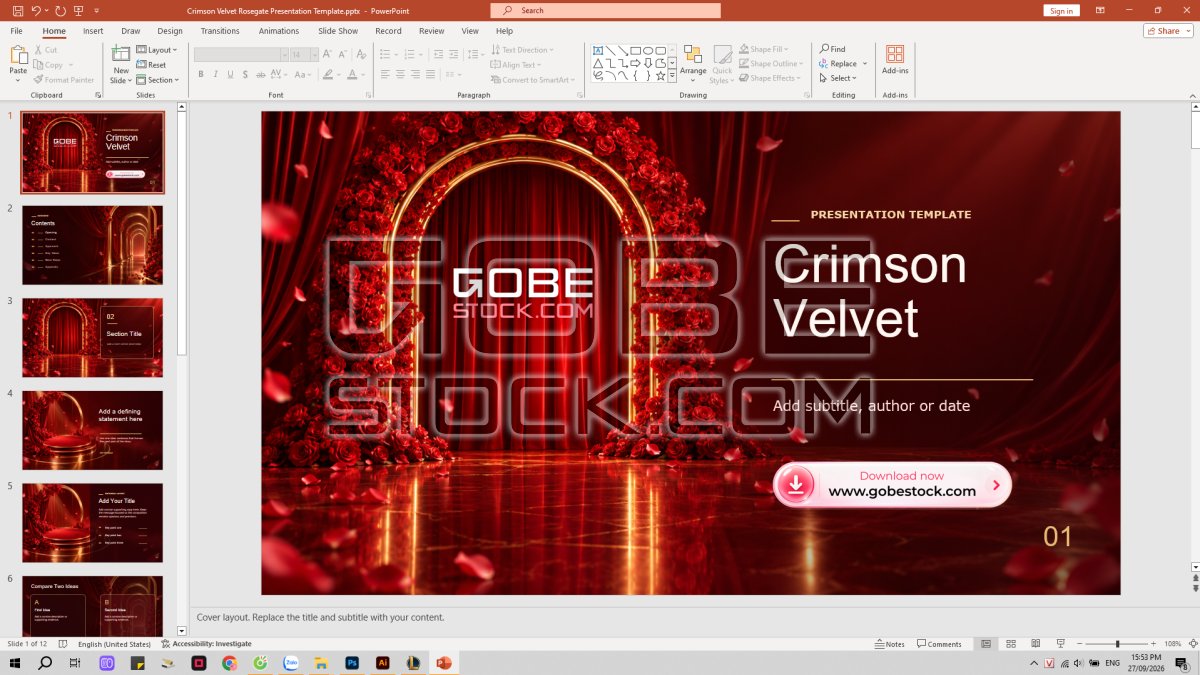Screen dimensions: 1200x675
Task: Click the Sign in button
Action: coord(1062,10)
